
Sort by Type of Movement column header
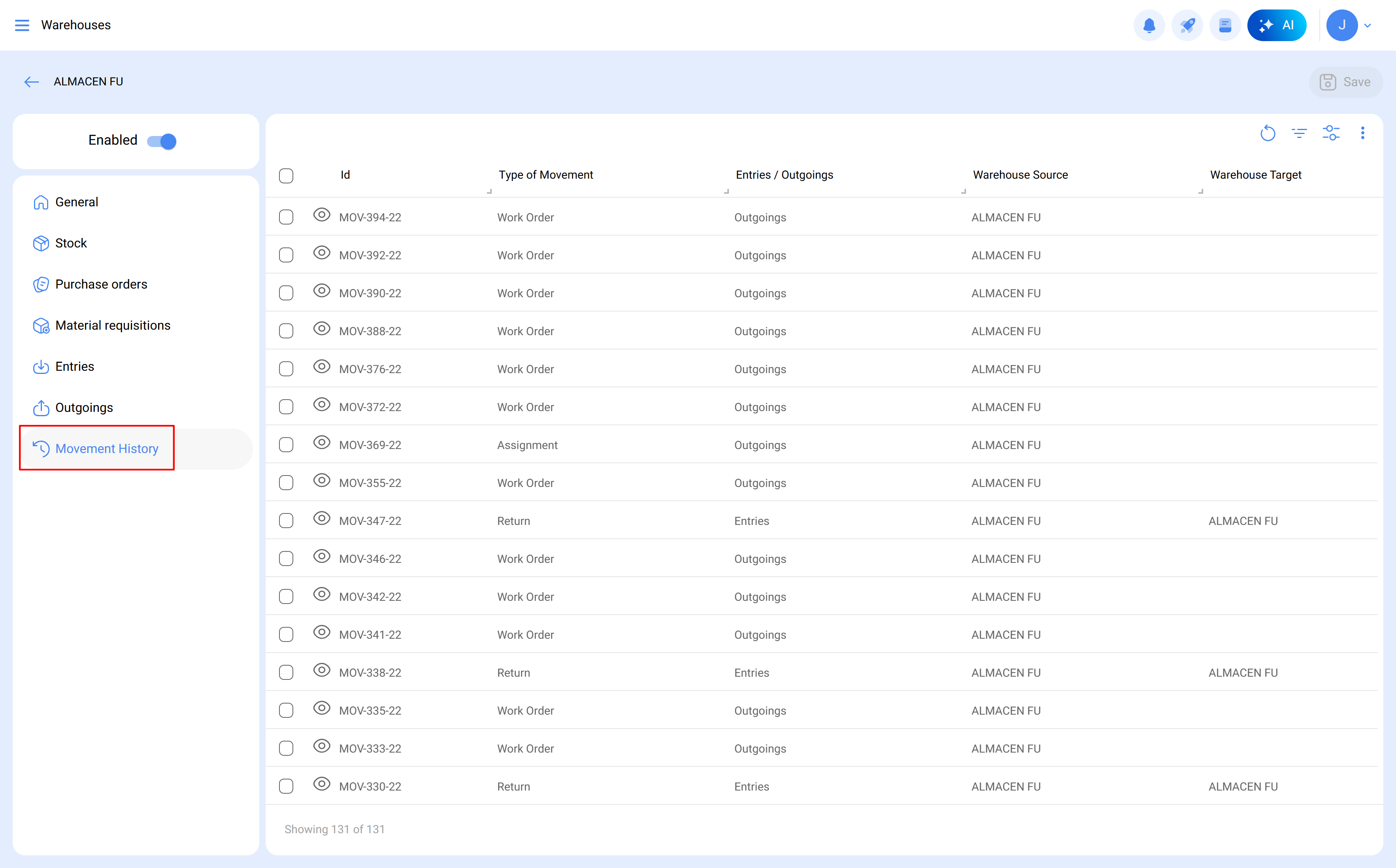coord(545,175)
